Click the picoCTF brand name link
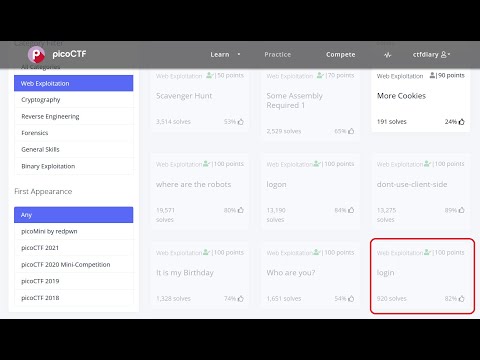The height and width of the screenshot is (360, 480). tap(69, 54)
